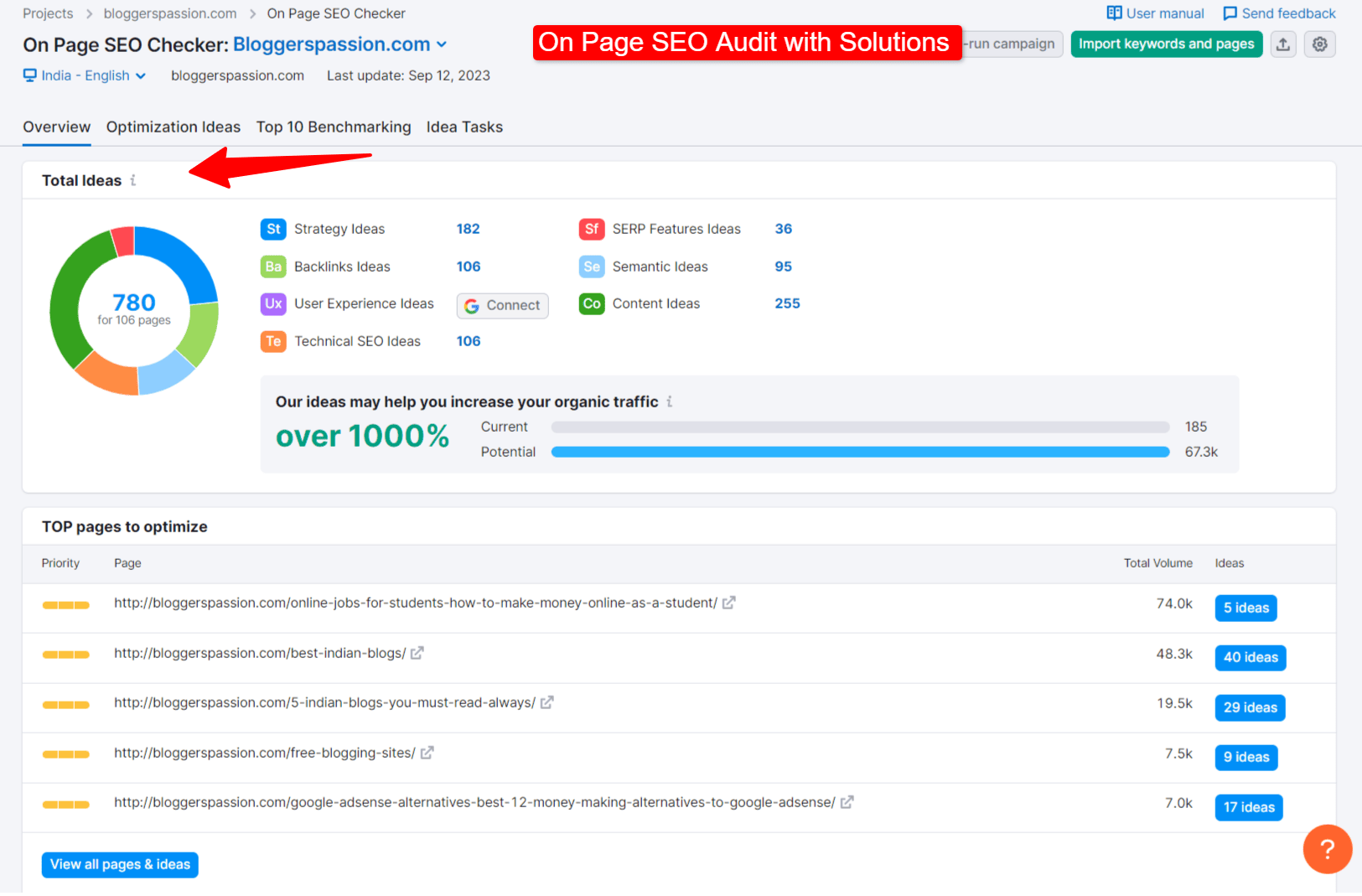Click the external link icon for free-blogging-sites page

427,753
